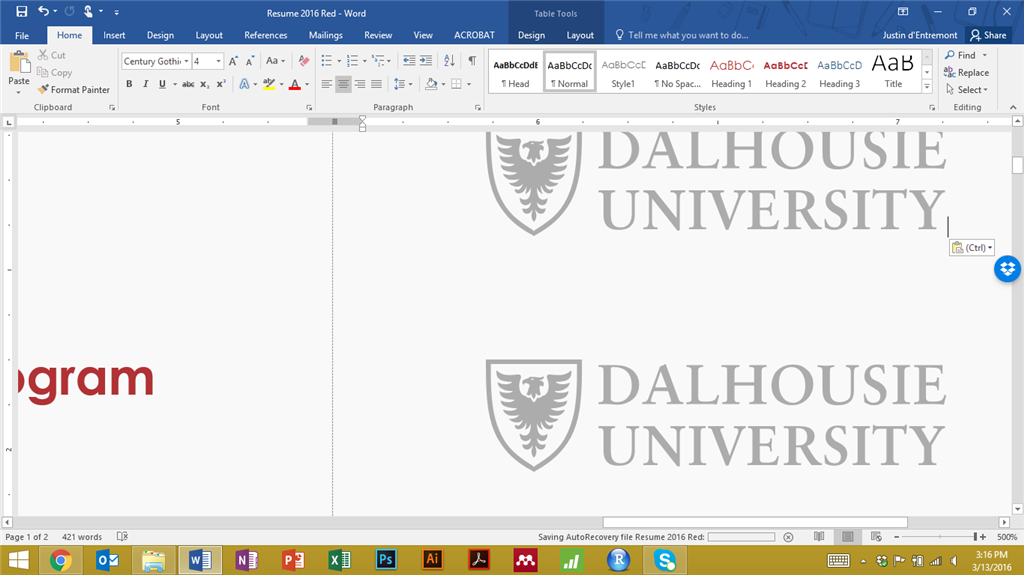Align text left
The image size is (1024, 575).
coord(327,84)
